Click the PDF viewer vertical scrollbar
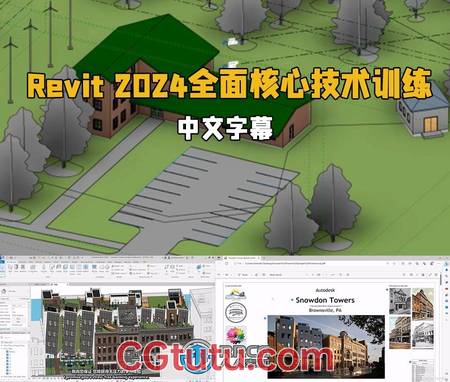The image size is (450, 382). [x=441, y=328]
